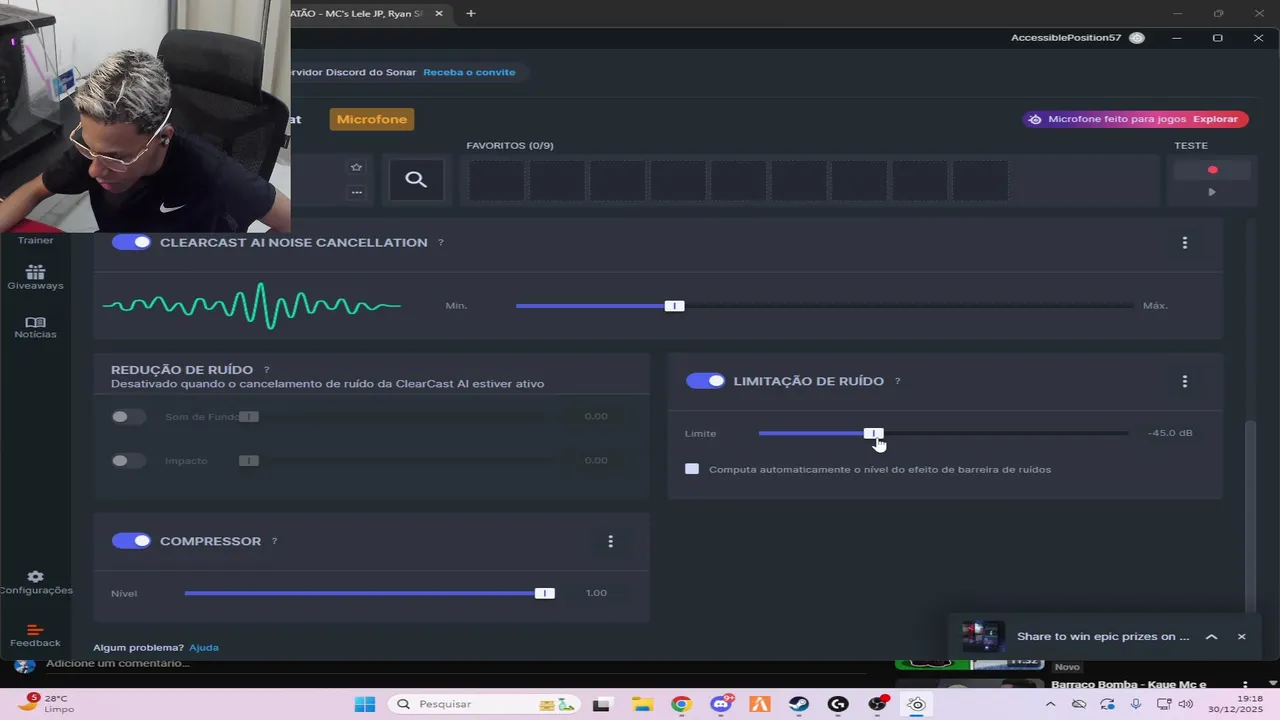This screenshot has height=720, width=1280.
Task: Adjust ClearCast AI noise cancellation slider handle
Action: pos(675,306)
